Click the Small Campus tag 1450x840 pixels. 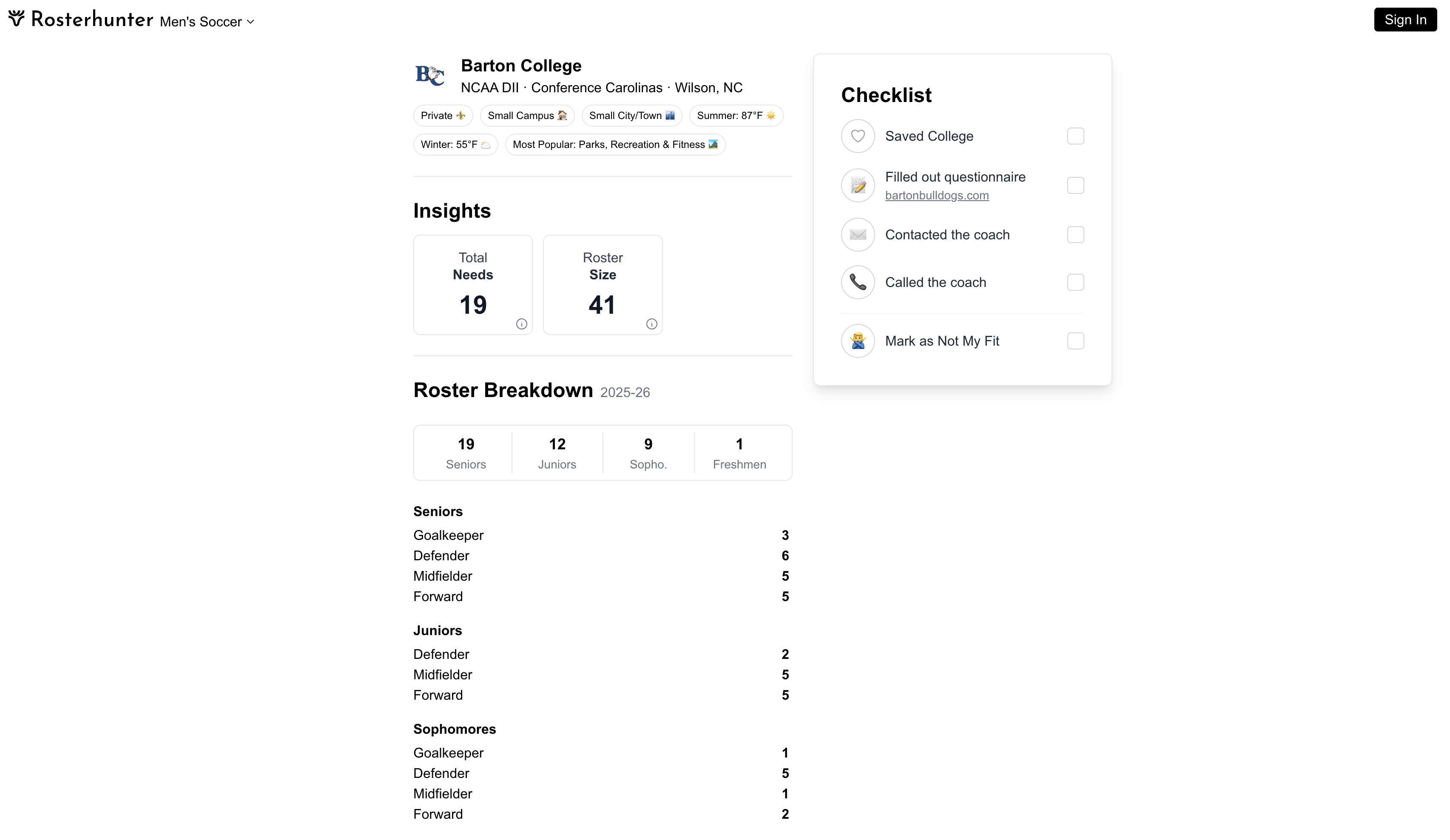(527, 115)
